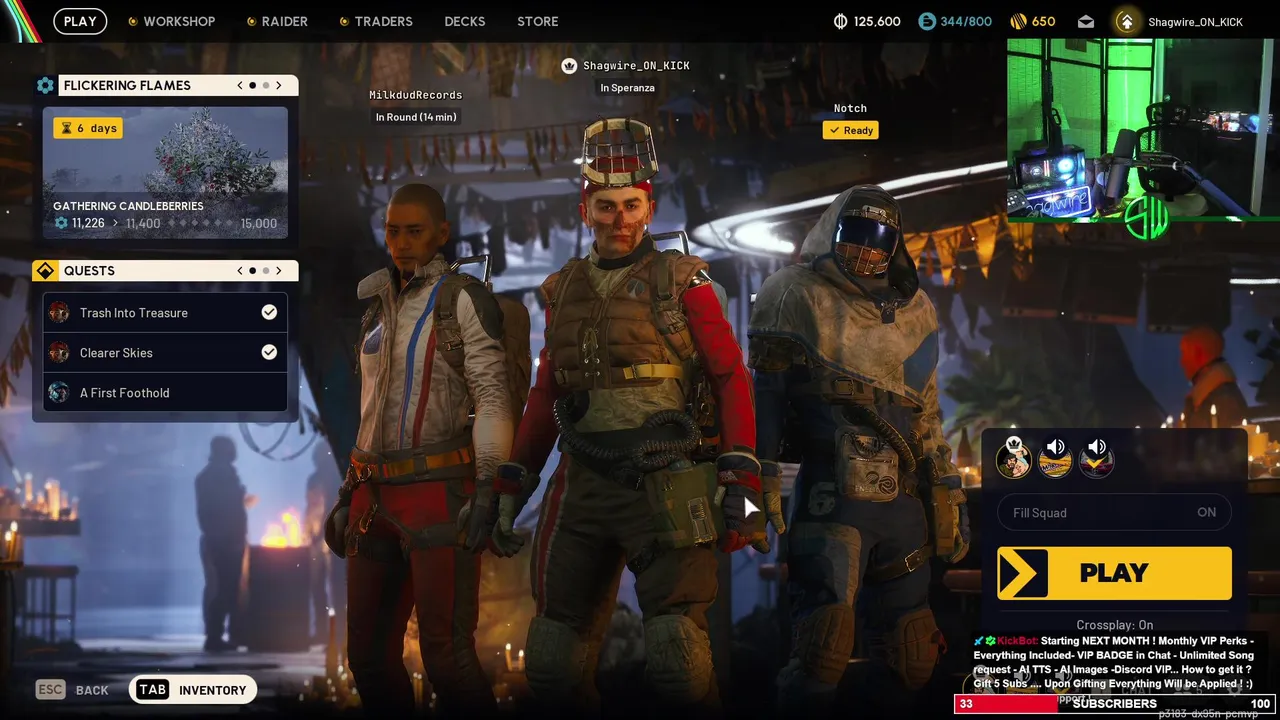Go to next Flickering Flames event page

(279, 86)
